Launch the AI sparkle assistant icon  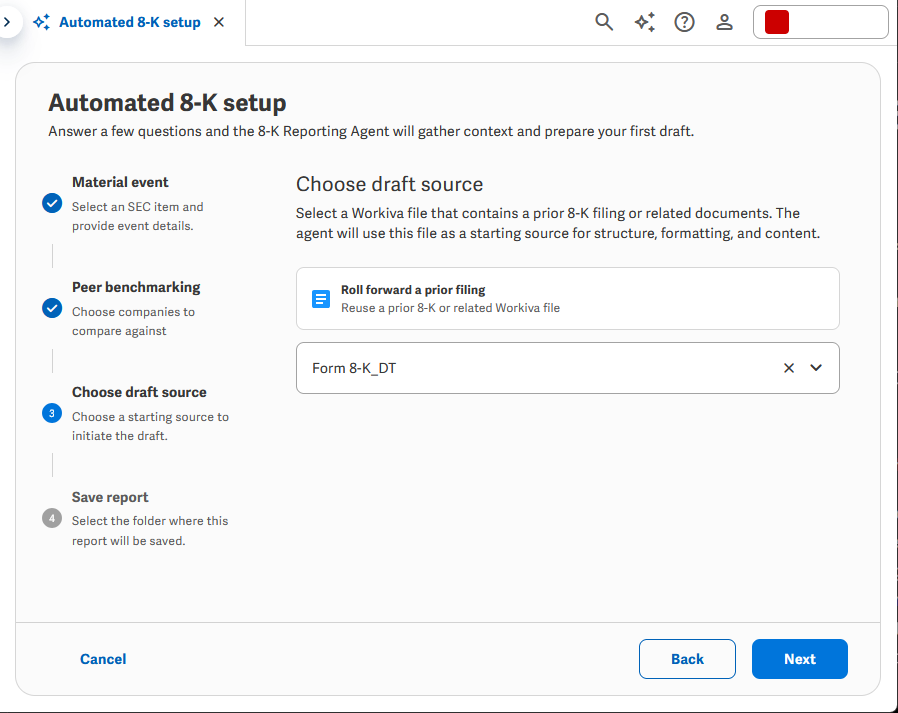(x=644, y=22)
